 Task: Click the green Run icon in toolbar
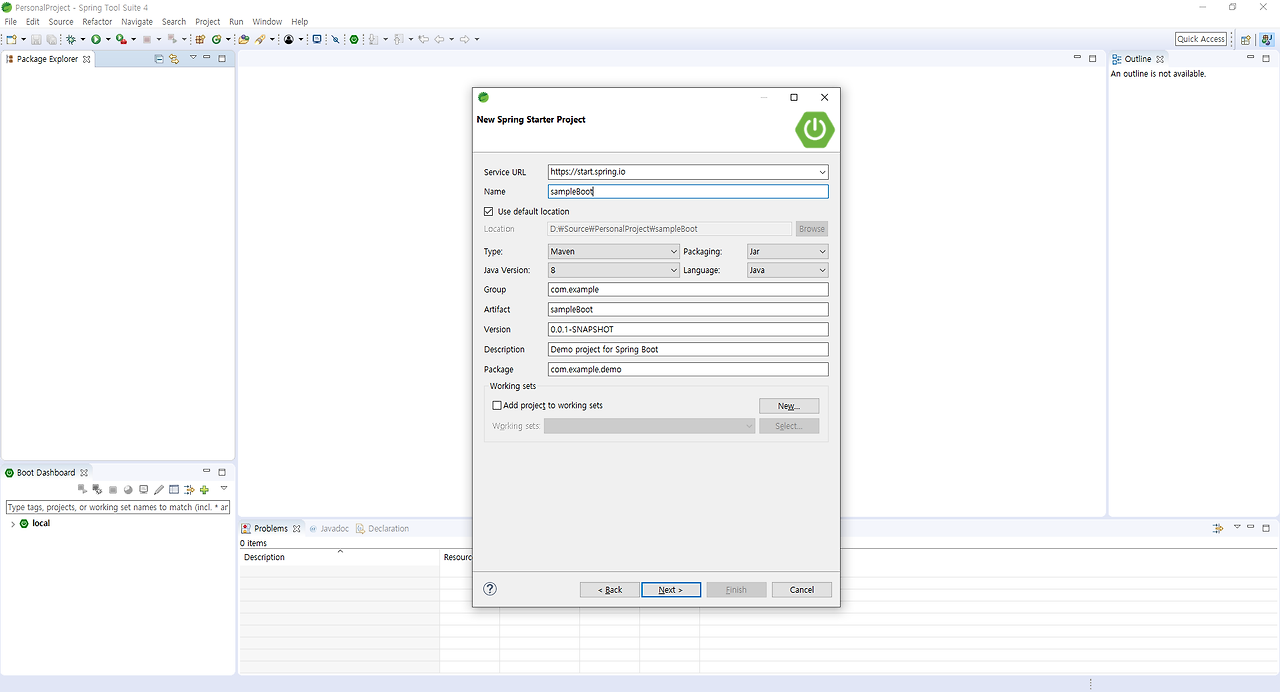point(96,39)
